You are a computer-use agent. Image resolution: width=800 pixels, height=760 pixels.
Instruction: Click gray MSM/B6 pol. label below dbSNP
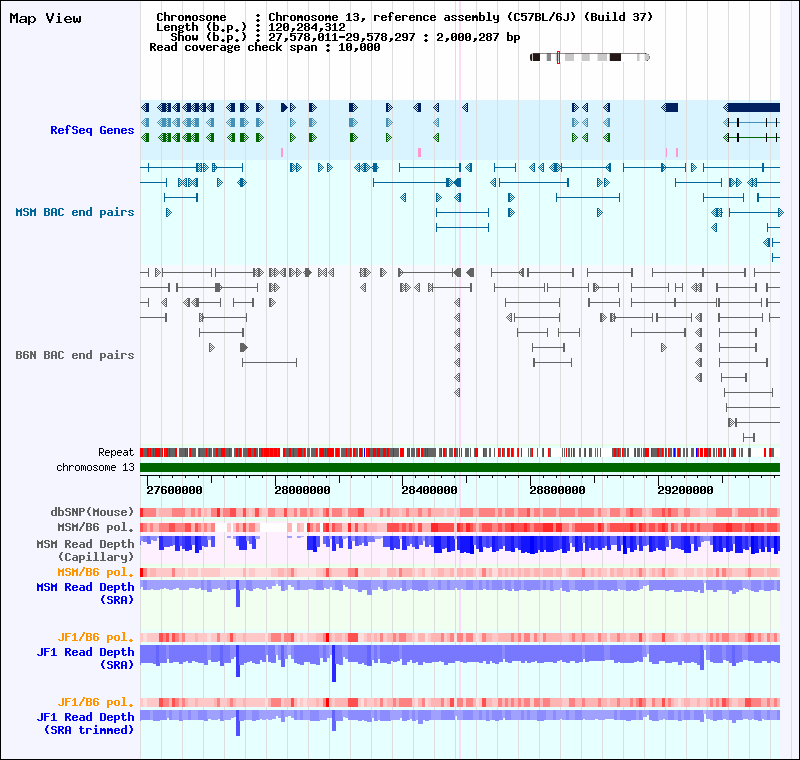(95, 527)
